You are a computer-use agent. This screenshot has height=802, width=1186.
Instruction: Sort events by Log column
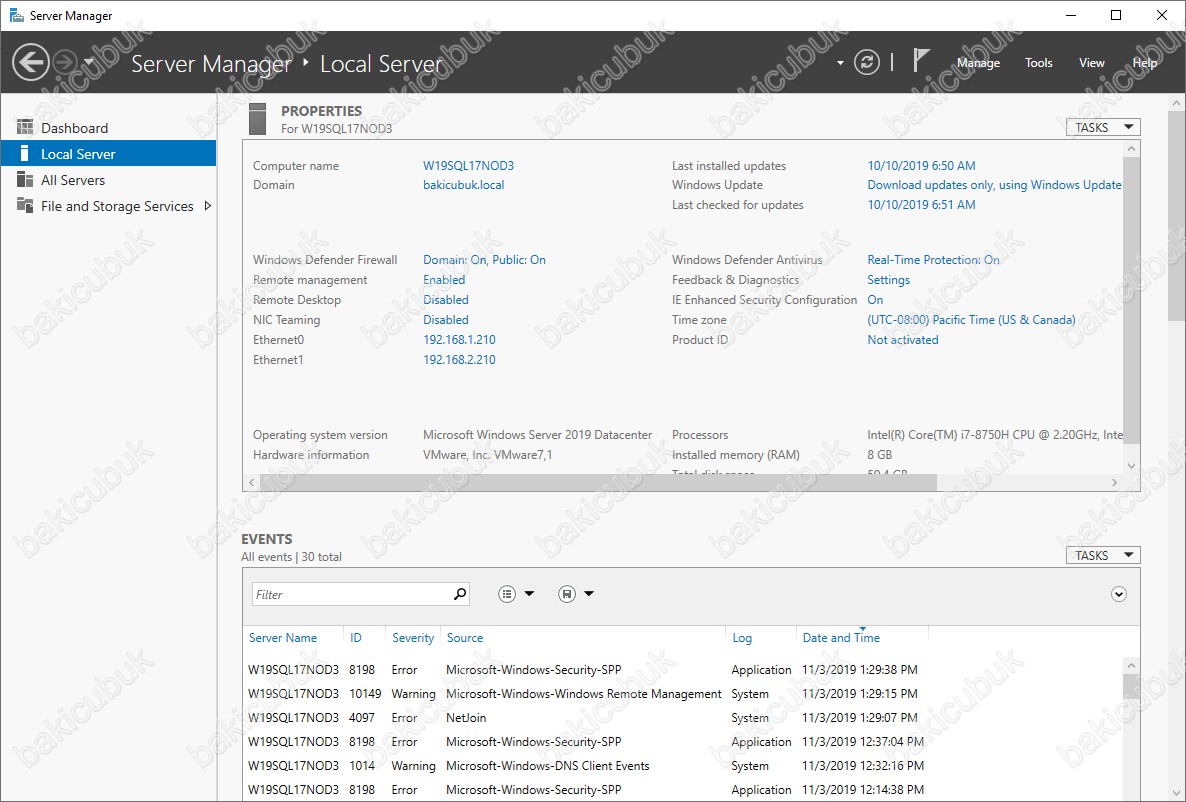(x=742, y=638)
